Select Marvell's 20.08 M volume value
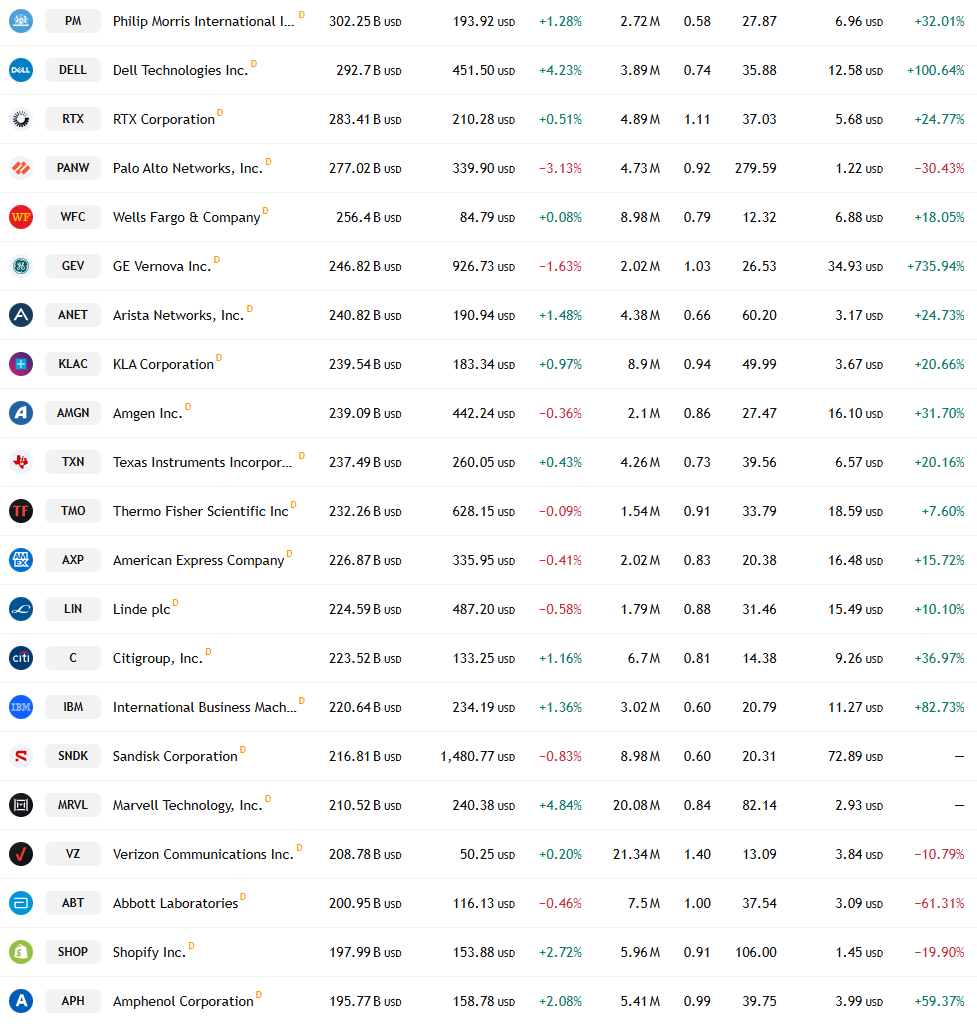The width and height of the screenshot is (977, 1024). 636,805
